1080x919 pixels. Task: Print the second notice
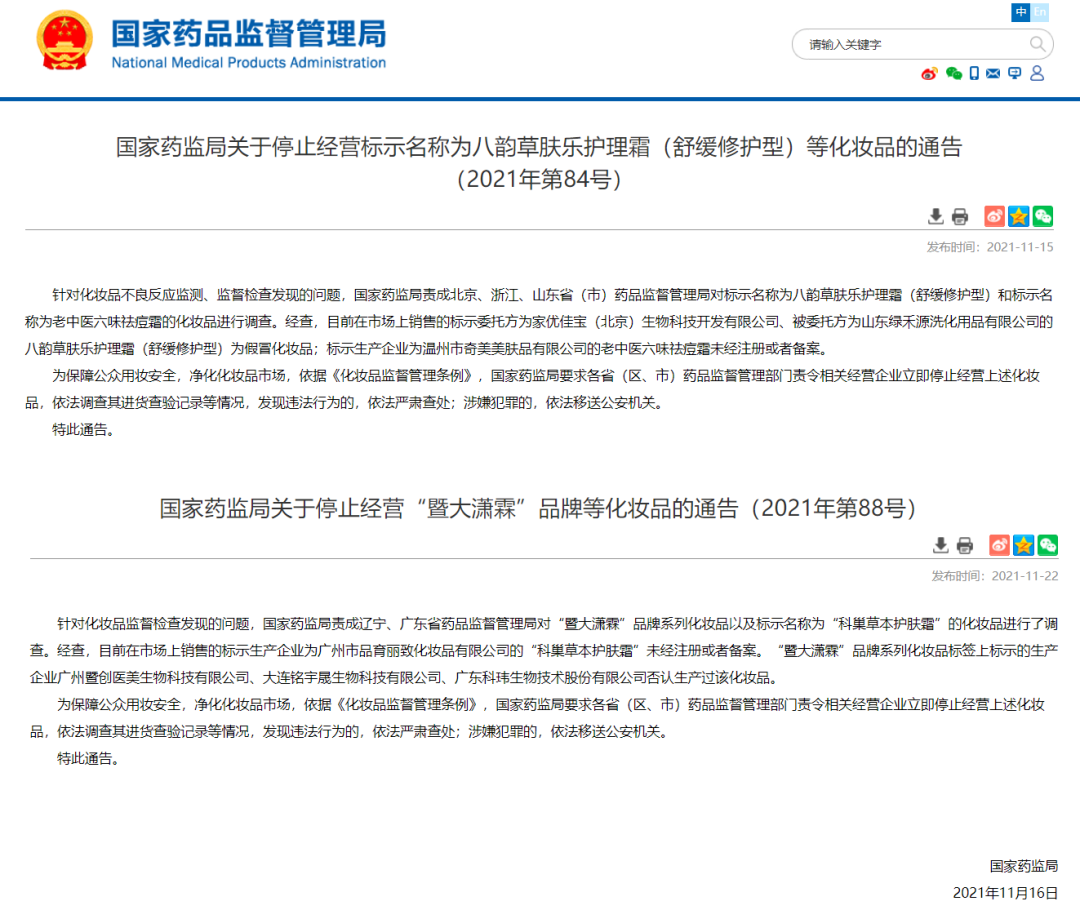point(964,545)
